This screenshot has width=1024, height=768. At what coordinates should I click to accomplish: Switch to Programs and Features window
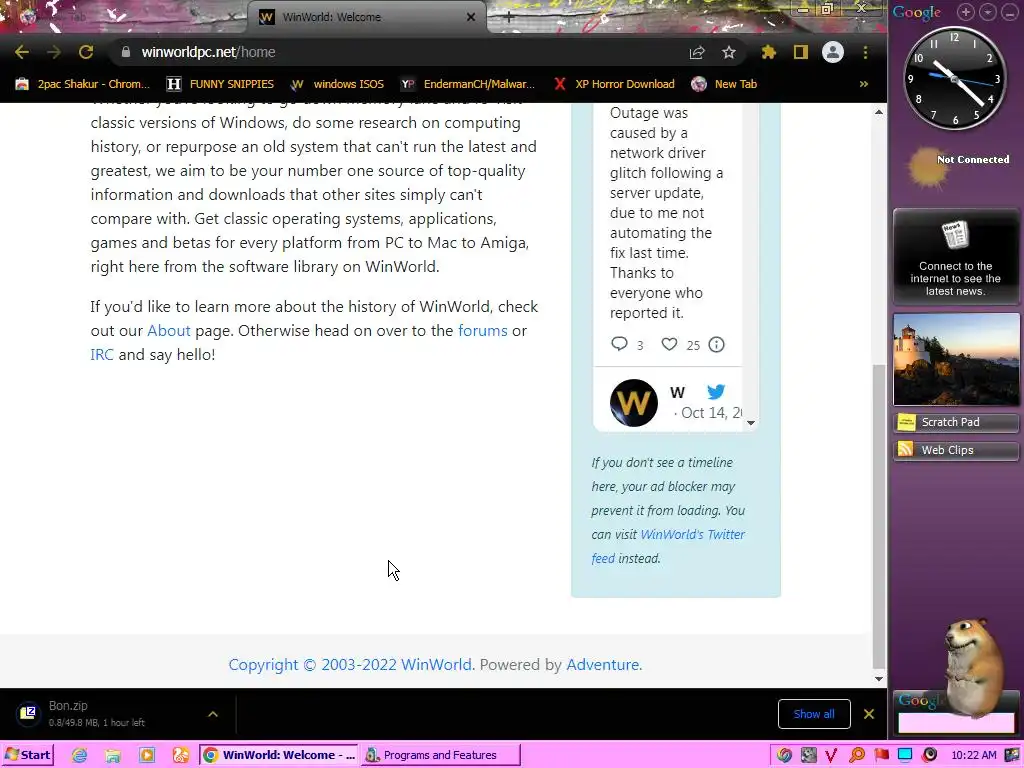(441, 755)
